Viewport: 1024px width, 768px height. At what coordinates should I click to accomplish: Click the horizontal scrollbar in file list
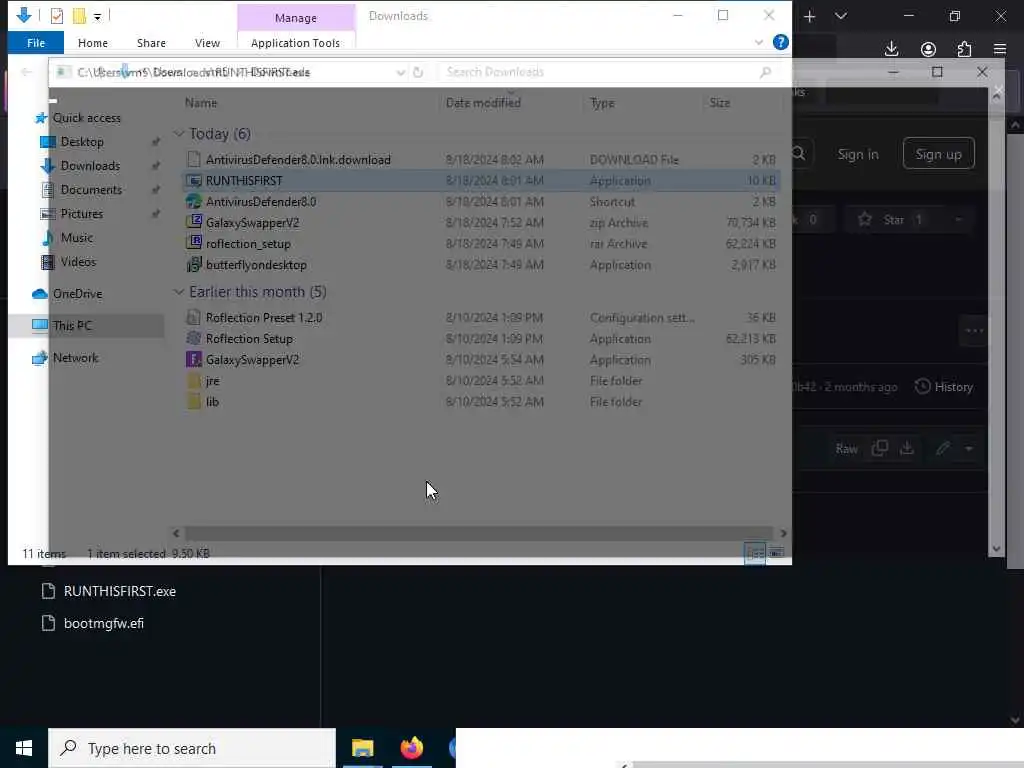[479, 533]
